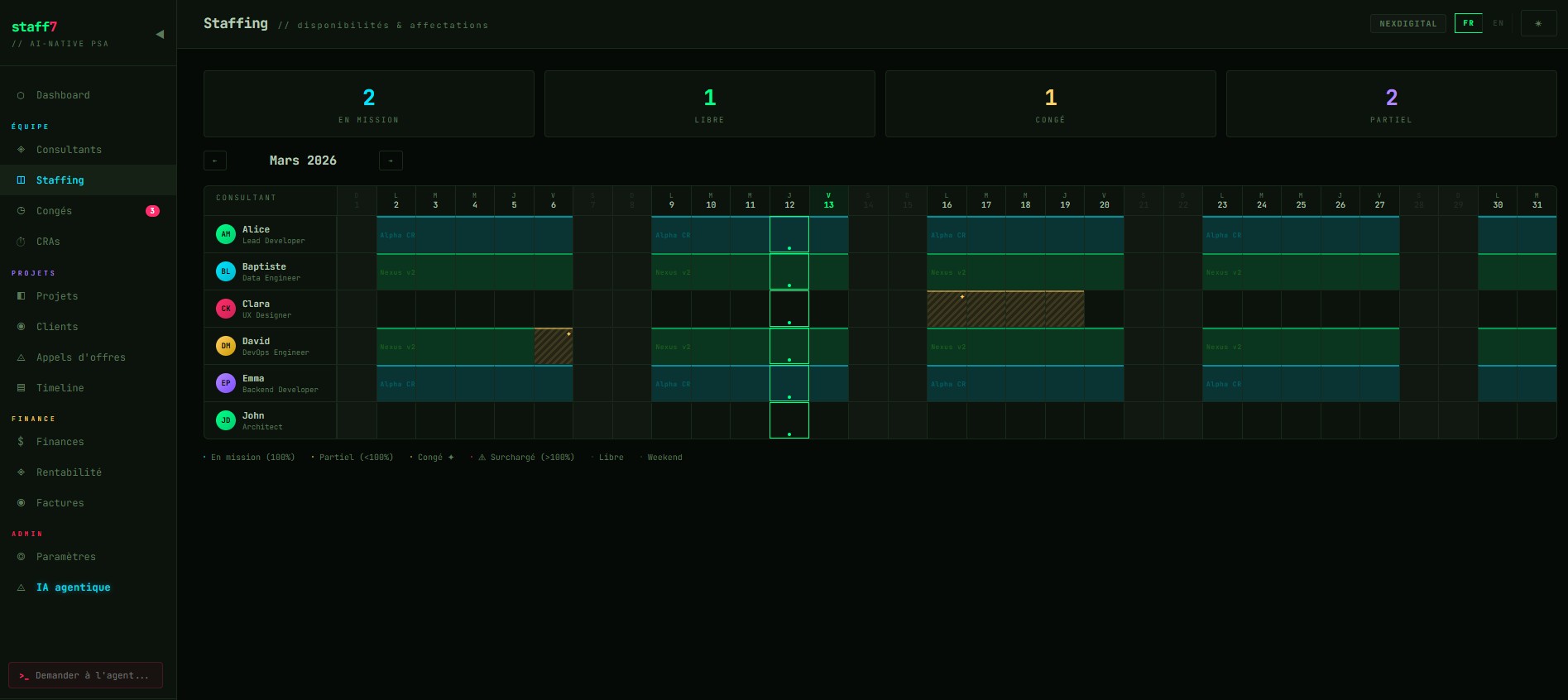Click Emma's Alpha CR block on March 23
1568x700 pixels.
pos(1222,384)
